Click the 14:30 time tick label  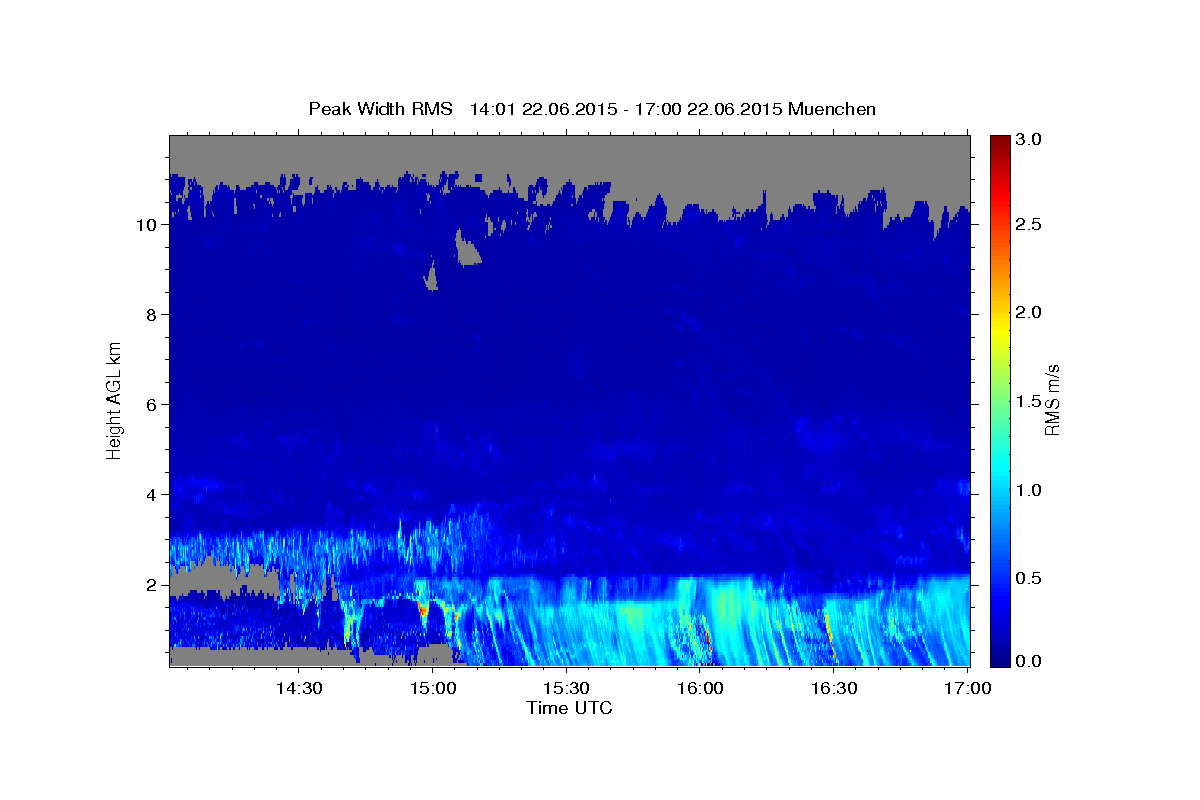299,688
